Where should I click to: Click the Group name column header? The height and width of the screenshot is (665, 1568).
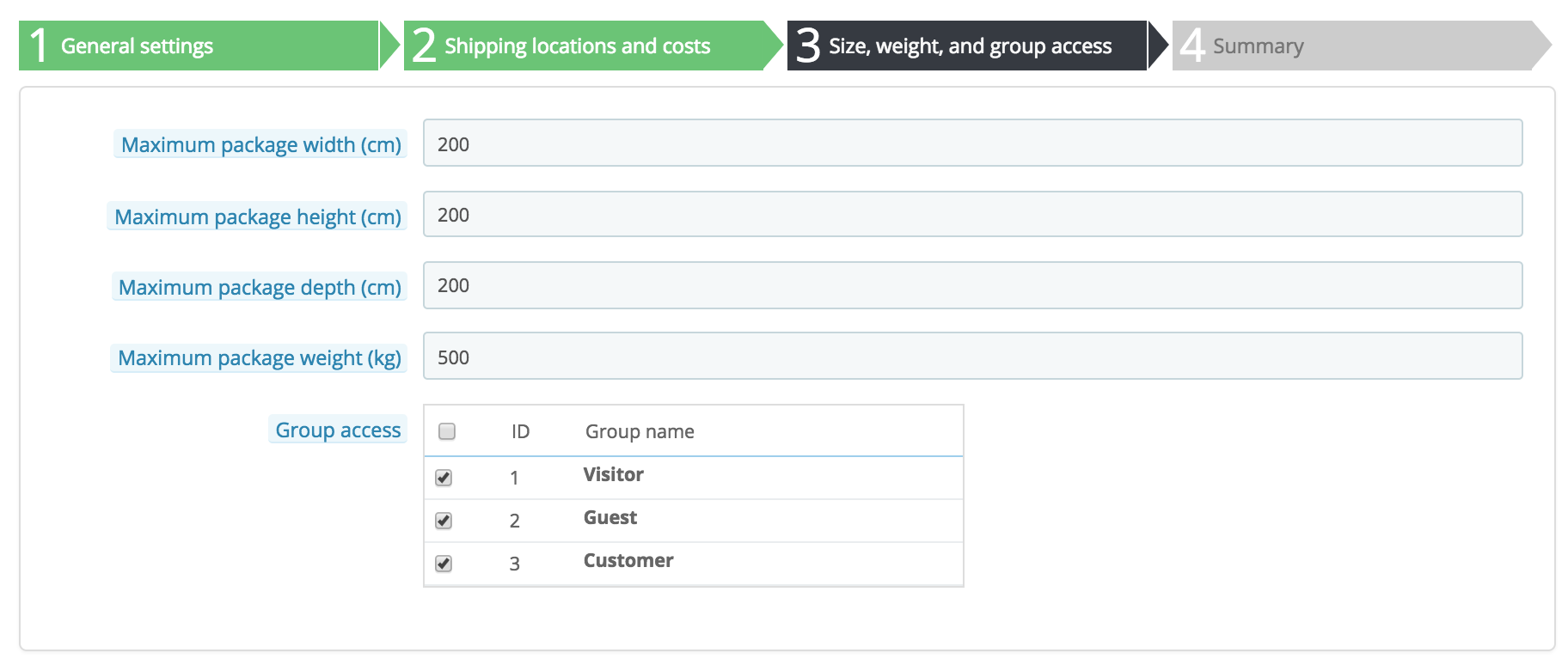(640, 431)
